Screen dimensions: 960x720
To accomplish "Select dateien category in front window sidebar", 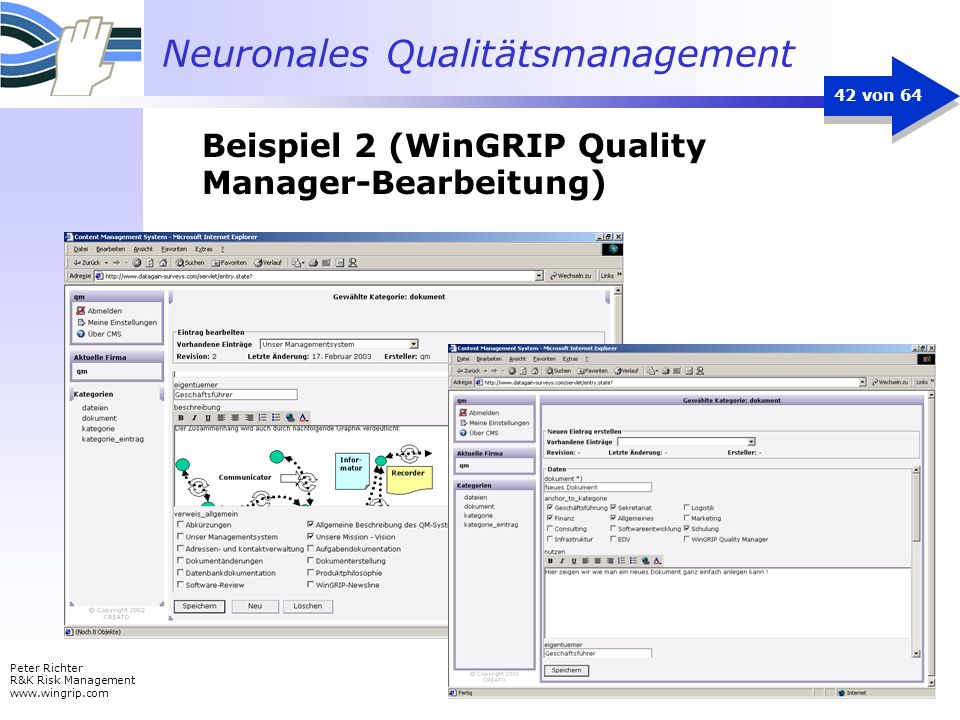I will click(x=476, y=497).
